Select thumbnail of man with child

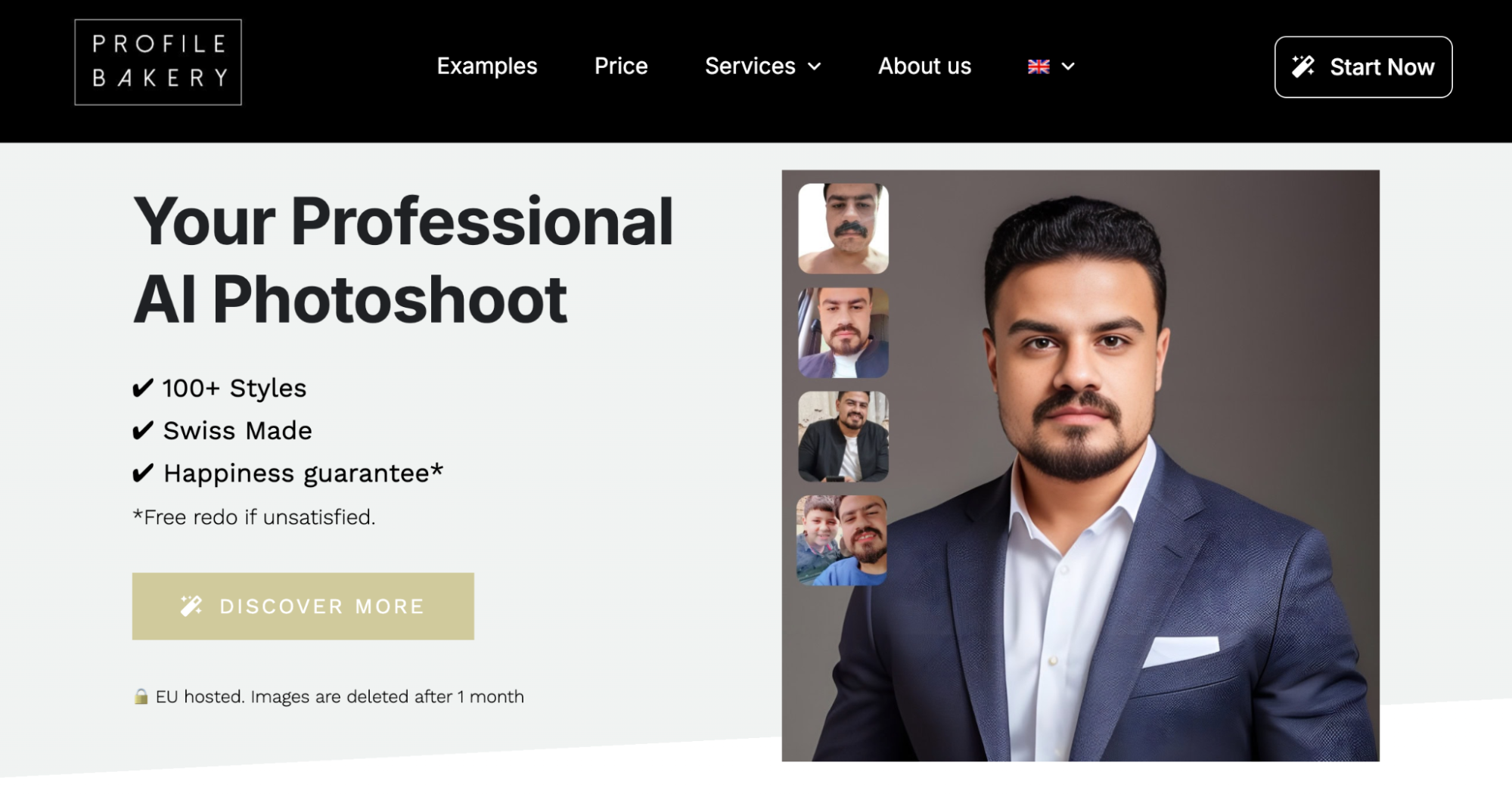[842, 541]
